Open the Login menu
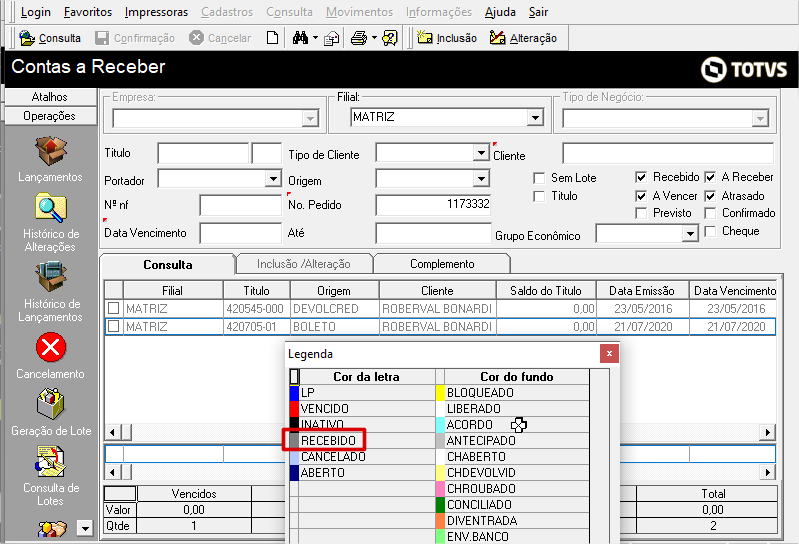Image resolution: width=799 pixels, height=544 pixels. pyautogui.click(x=35, y=12)
